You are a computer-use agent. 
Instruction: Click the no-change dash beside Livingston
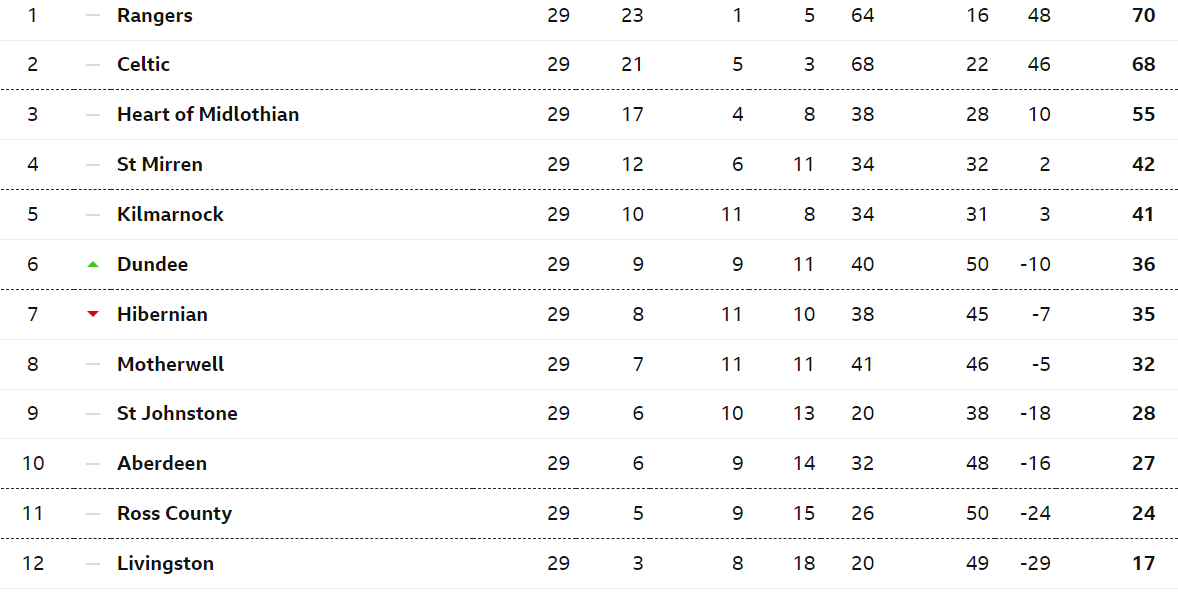(x=93, y=564)
